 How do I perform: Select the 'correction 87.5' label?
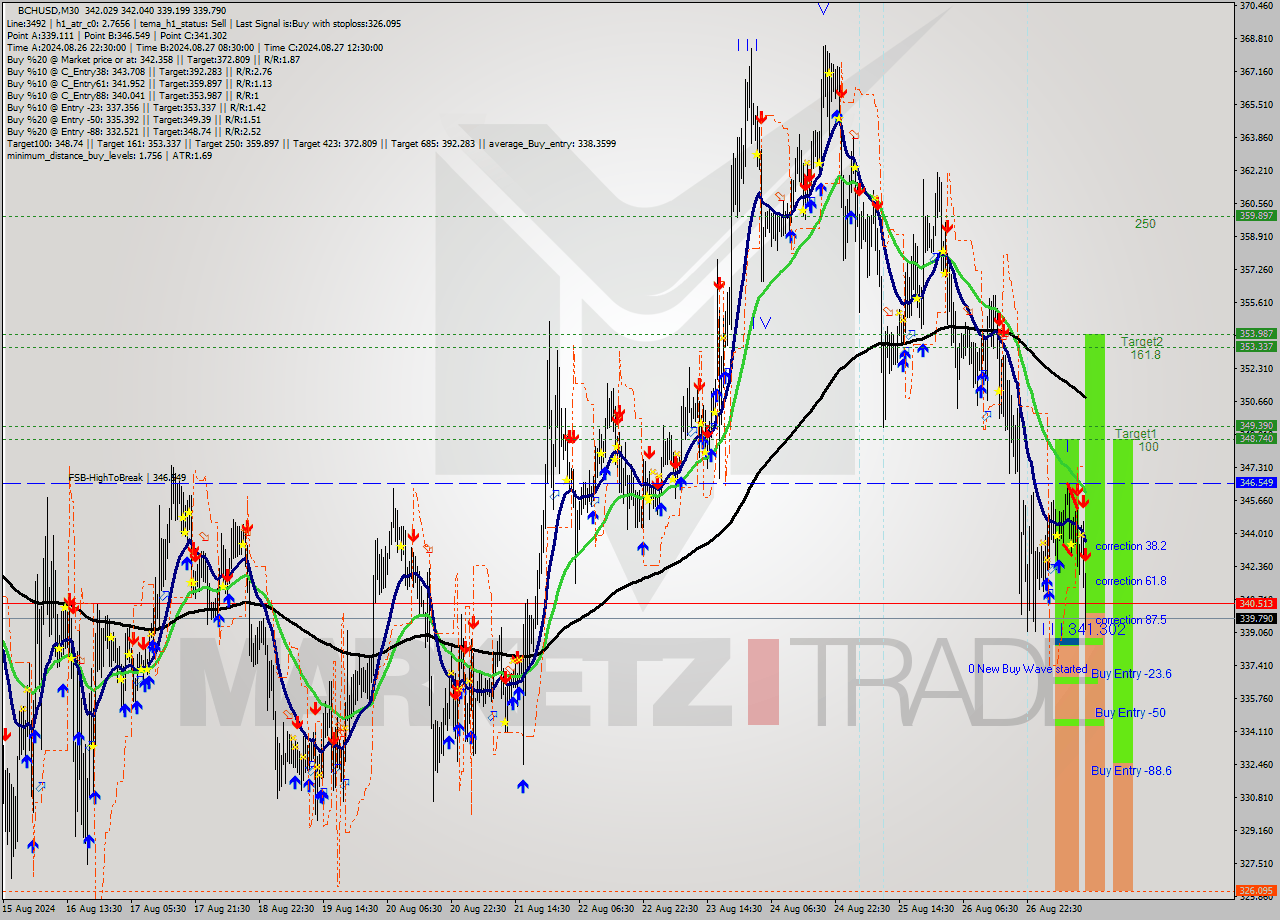tap(1130, 620)
